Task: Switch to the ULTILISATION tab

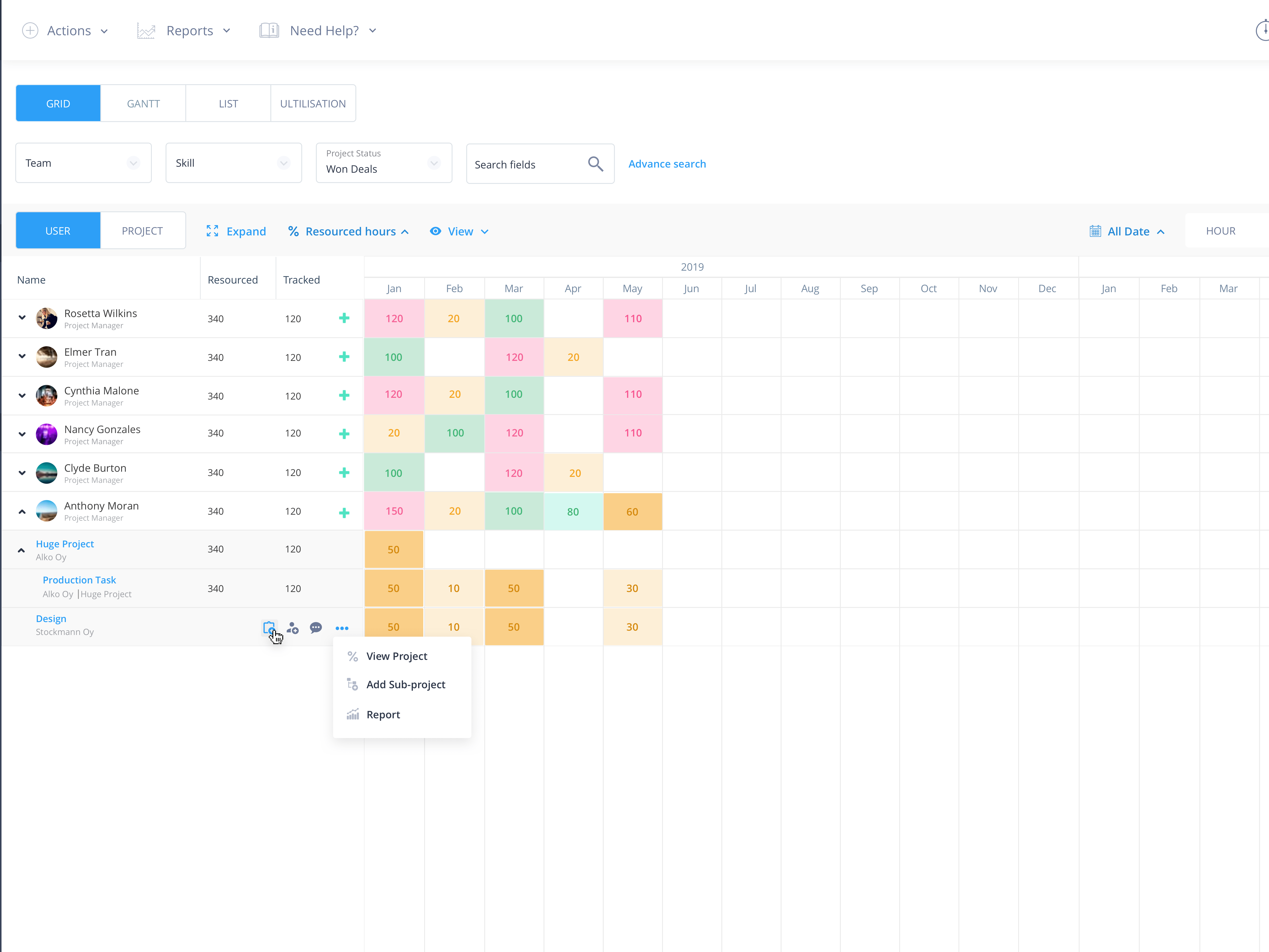Action: pyautogui.click(x=313, y=103)
